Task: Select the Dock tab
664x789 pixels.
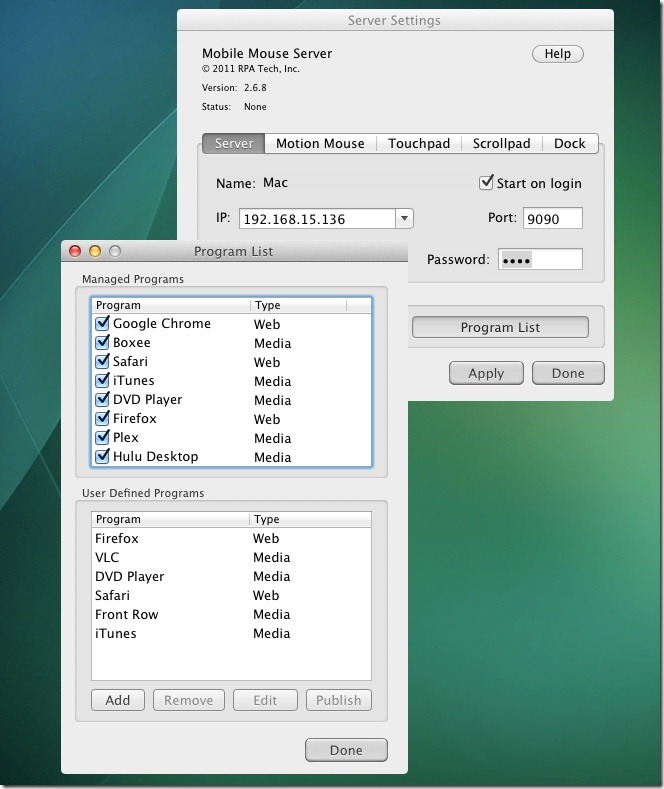Action: pyautogui.click(x=570, y=143)
